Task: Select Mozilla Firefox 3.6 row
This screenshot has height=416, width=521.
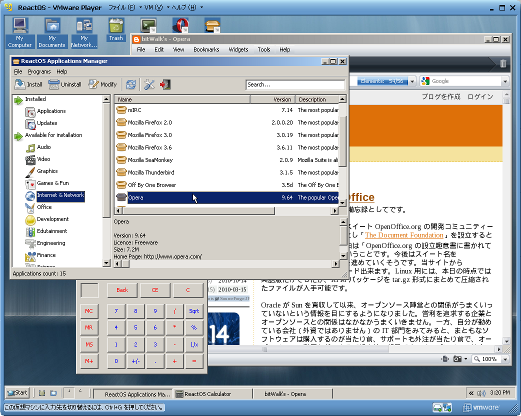Action: click(x=227, y=147)
